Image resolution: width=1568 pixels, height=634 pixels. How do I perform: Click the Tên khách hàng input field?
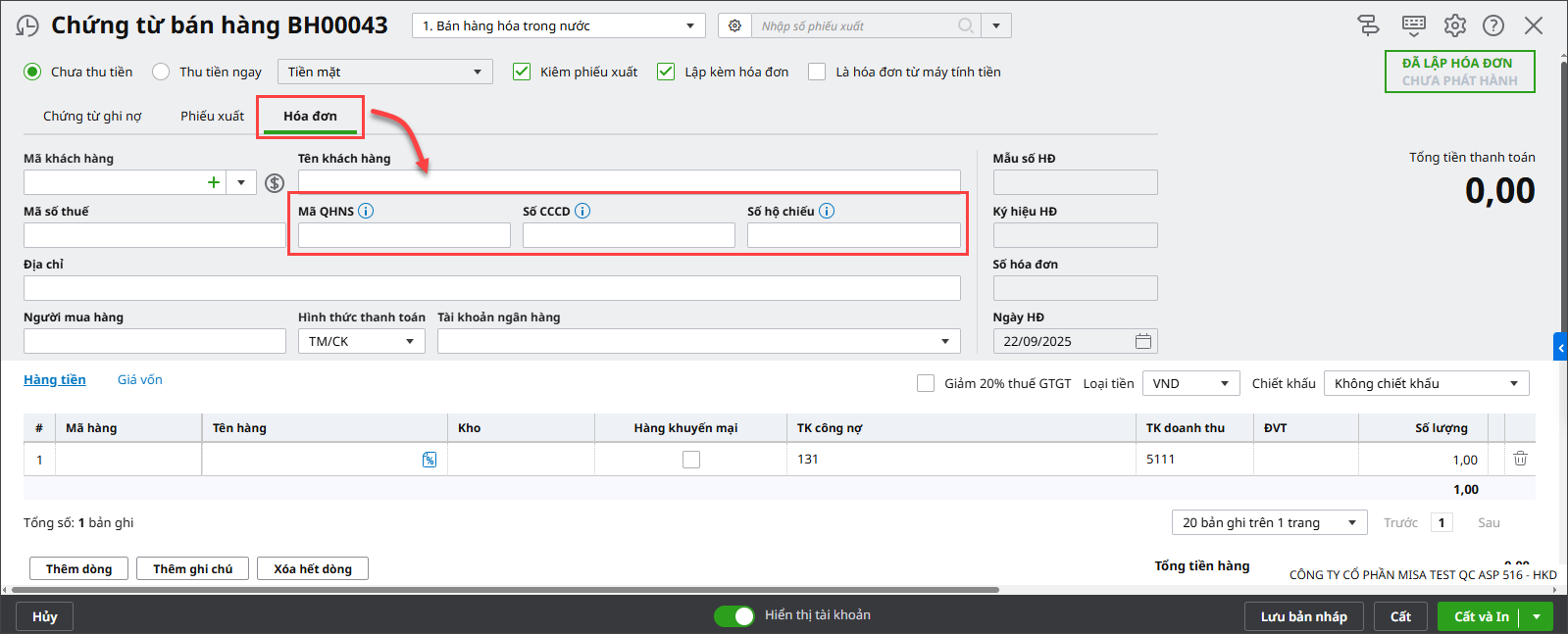coord(629,181)
